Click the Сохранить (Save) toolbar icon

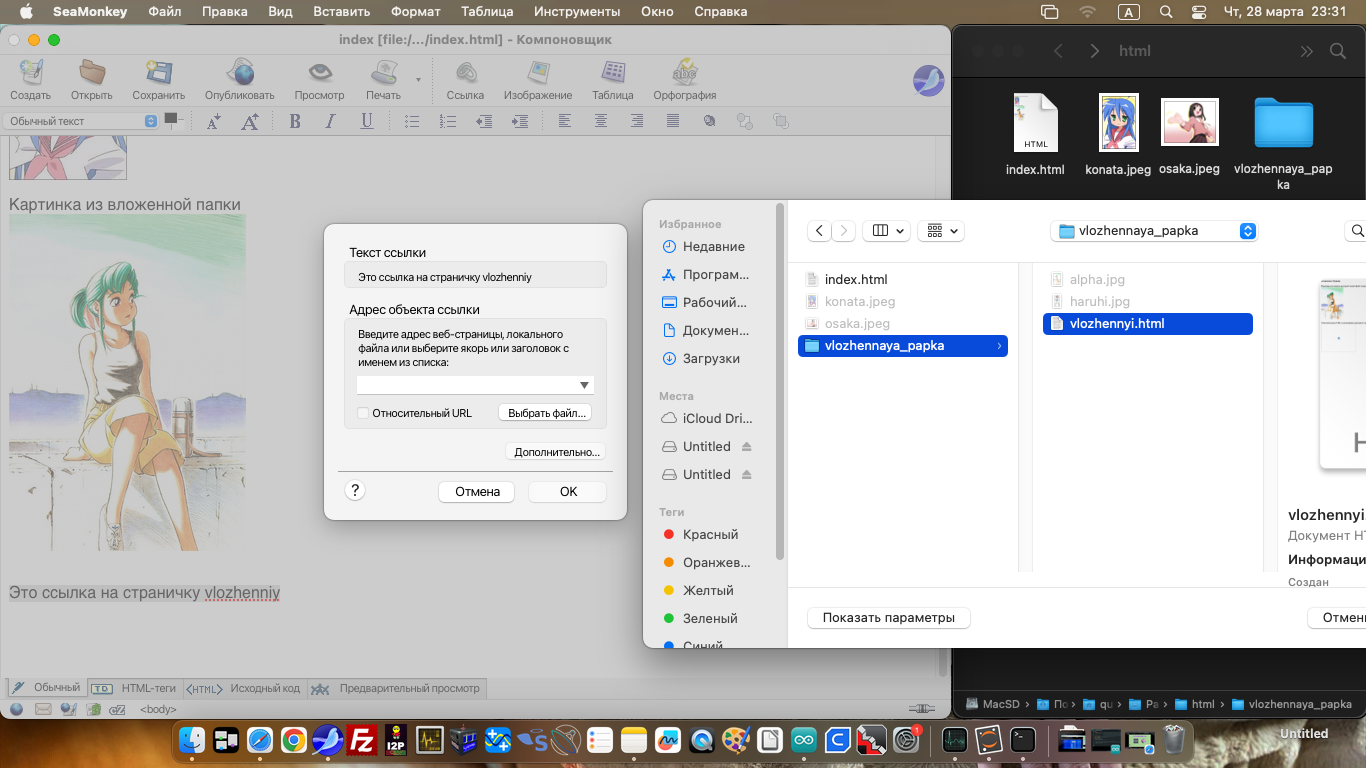coord(158,79)
